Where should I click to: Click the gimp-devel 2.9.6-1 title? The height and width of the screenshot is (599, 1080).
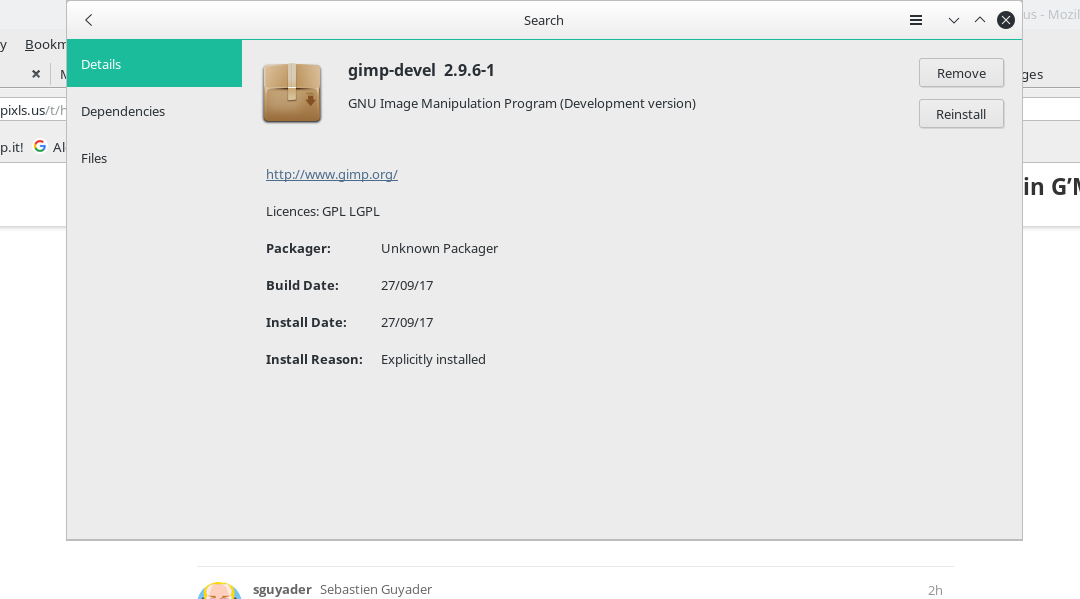[x=421, y=70]
